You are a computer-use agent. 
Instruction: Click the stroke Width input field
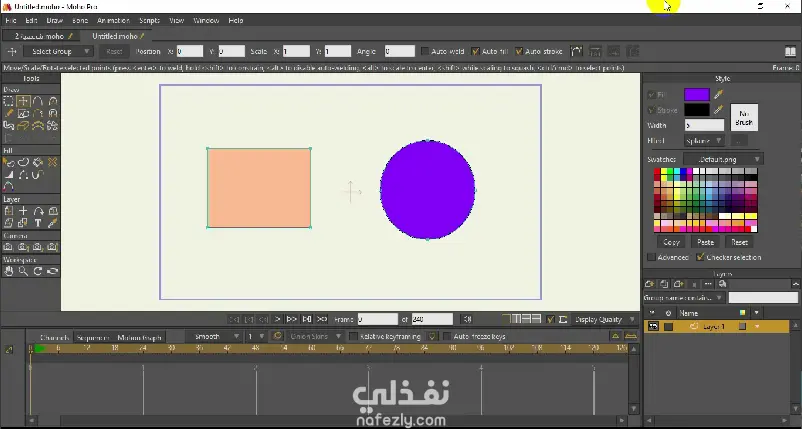tap(704, 125)
